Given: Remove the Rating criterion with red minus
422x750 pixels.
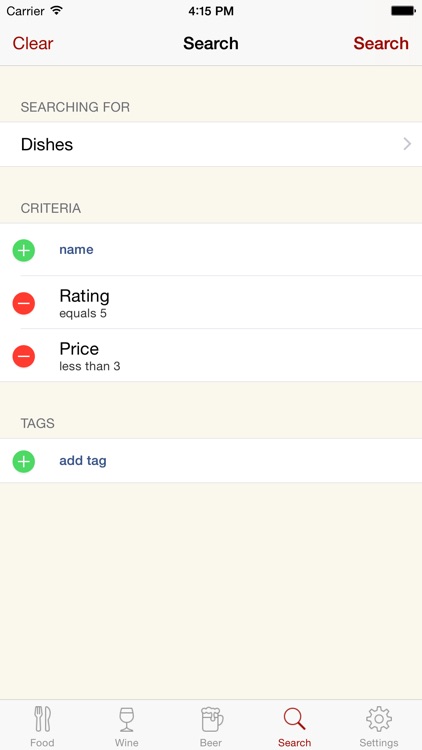Looking at the screenshot, I should point(23,303).
